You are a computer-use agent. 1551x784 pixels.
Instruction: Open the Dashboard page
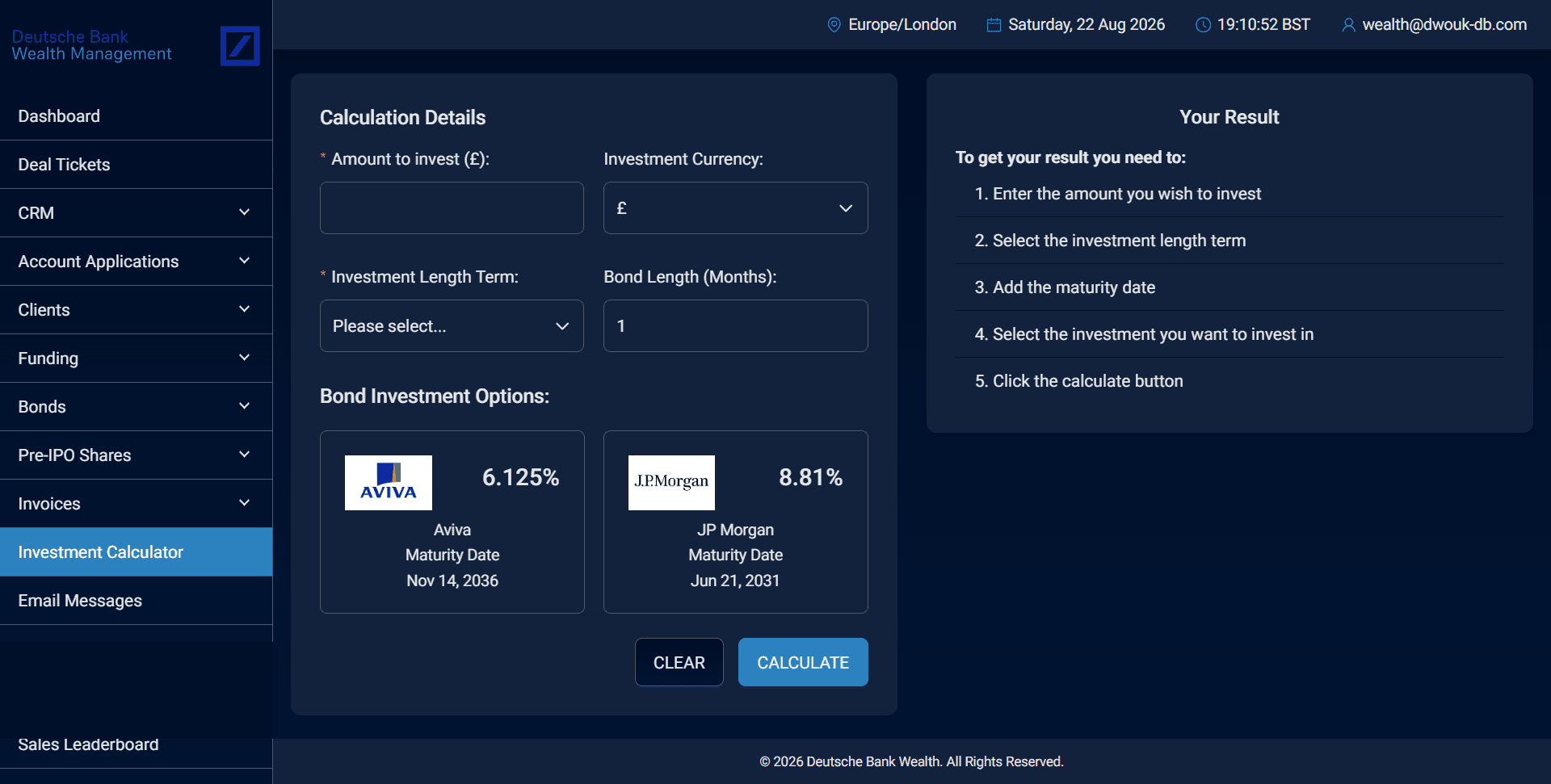[x=136, y=116]
